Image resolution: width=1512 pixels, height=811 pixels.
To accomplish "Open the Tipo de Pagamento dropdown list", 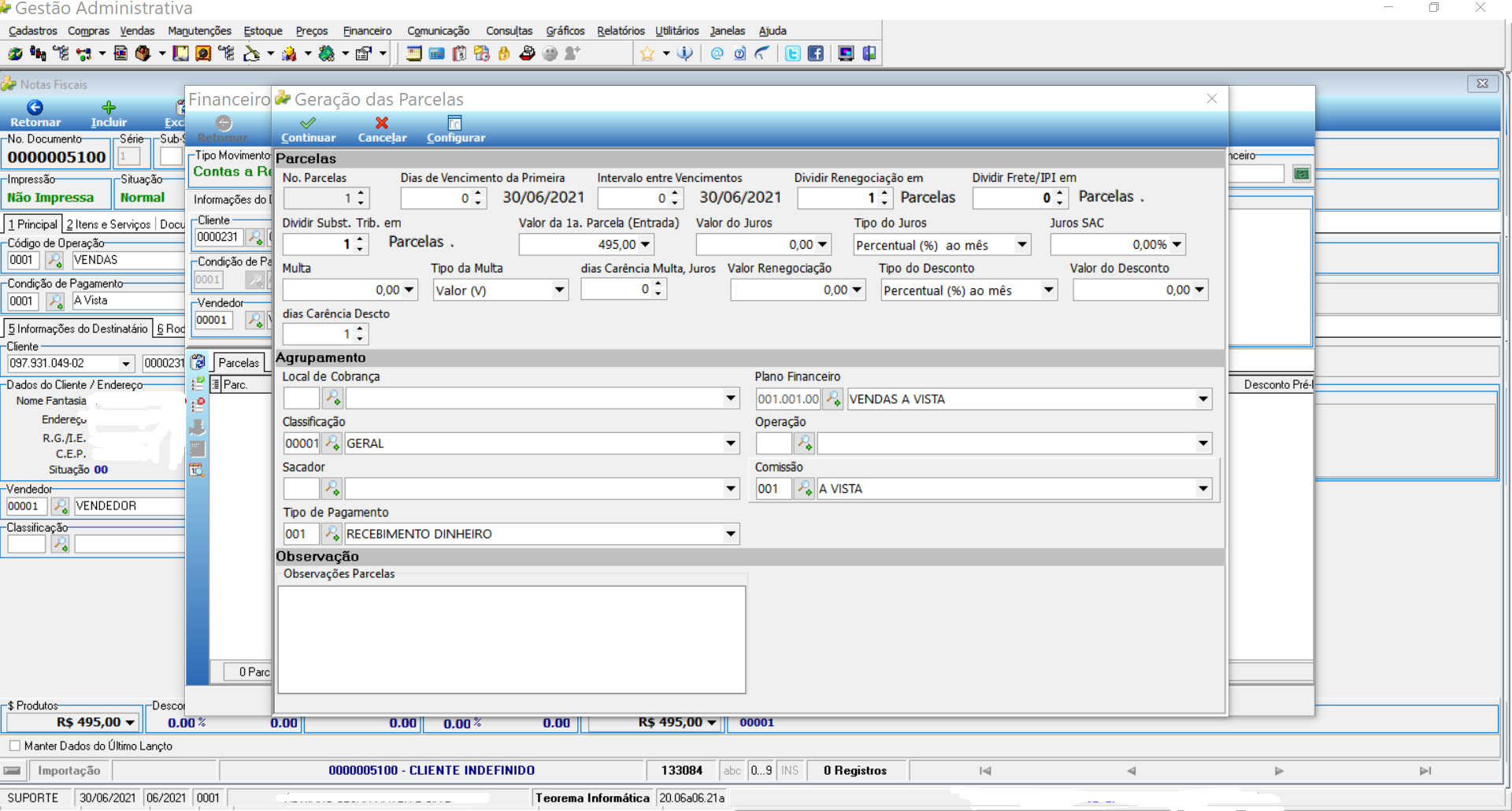I will [x=731, y=534].
